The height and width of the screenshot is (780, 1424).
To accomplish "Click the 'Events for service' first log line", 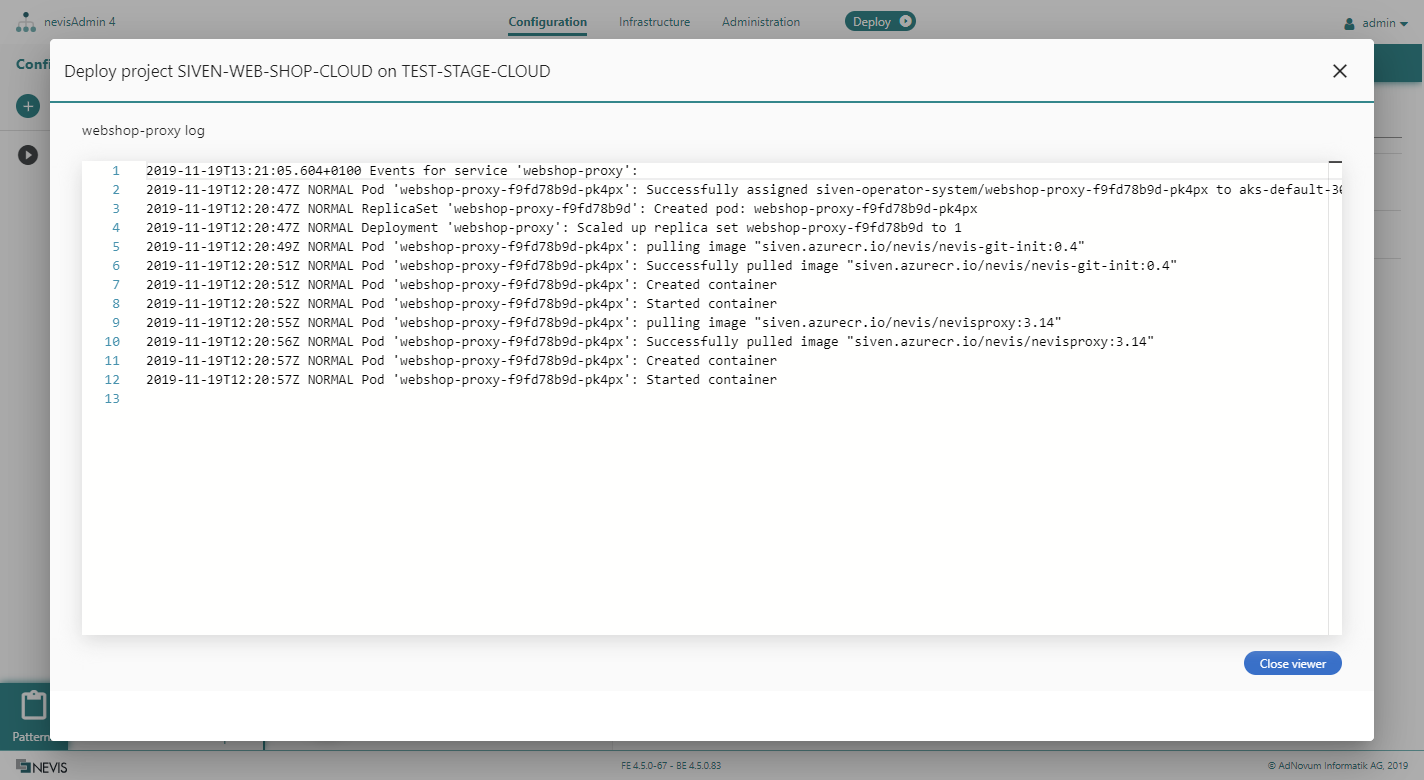I will coord(392,171).
